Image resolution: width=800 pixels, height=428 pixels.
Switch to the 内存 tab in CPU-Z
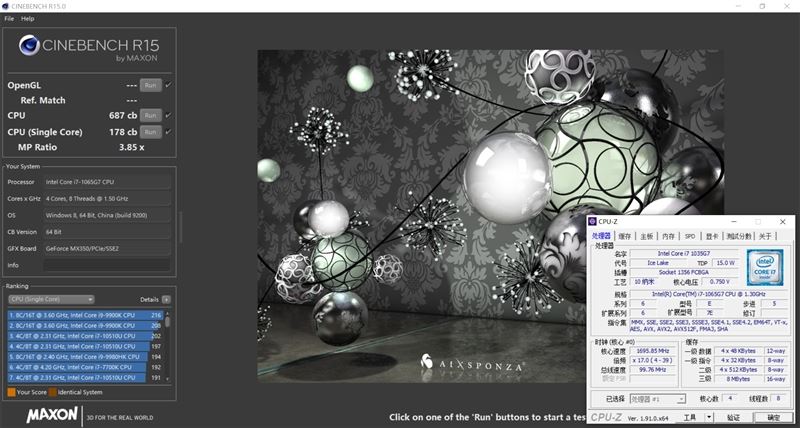(x=668, y=236)
